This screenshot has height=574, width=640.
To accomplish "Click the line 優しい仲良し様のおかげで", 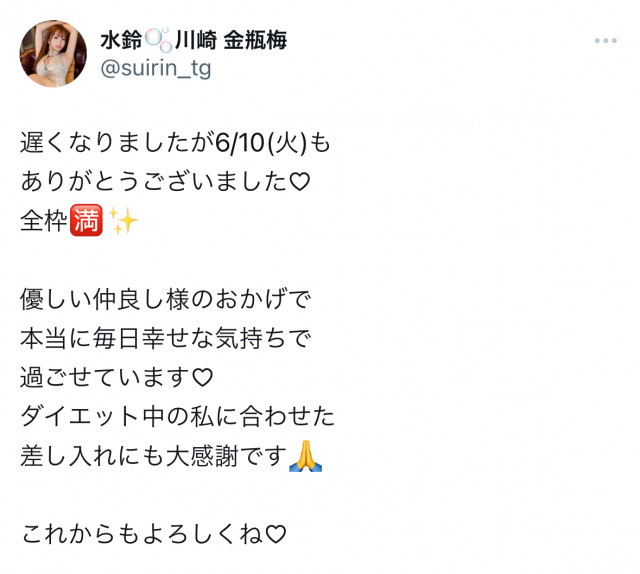I will click(x=166, y=299).
